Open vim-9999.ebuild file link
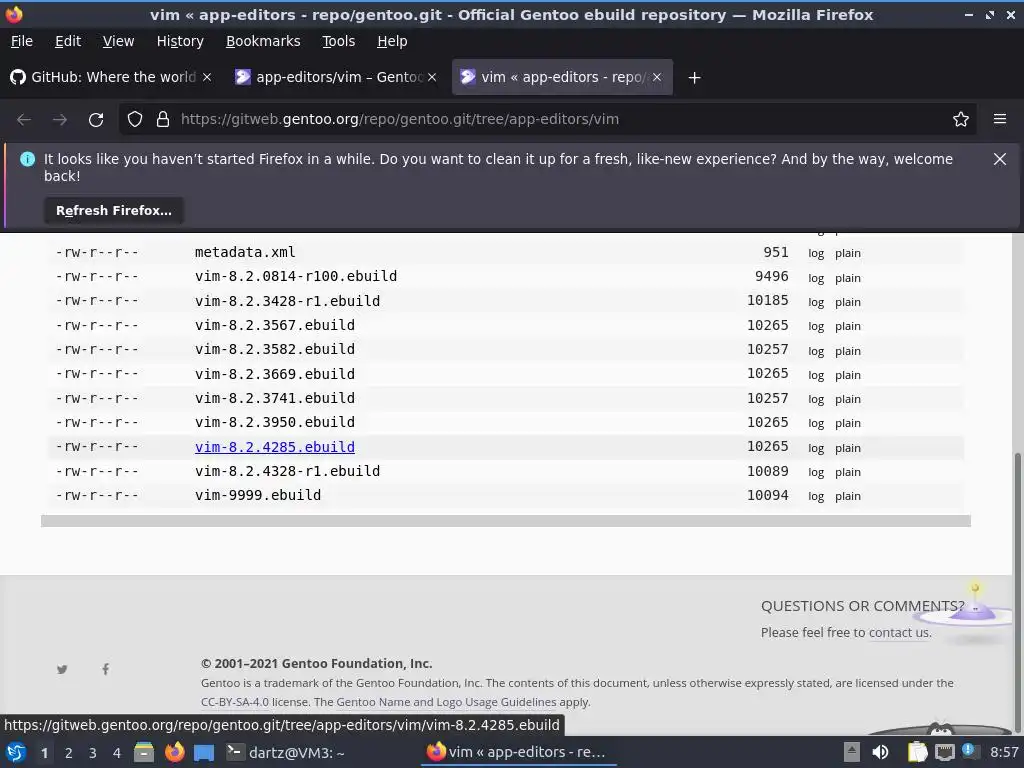The height and width of the screenshot is (768, 1024). [258, 496]
